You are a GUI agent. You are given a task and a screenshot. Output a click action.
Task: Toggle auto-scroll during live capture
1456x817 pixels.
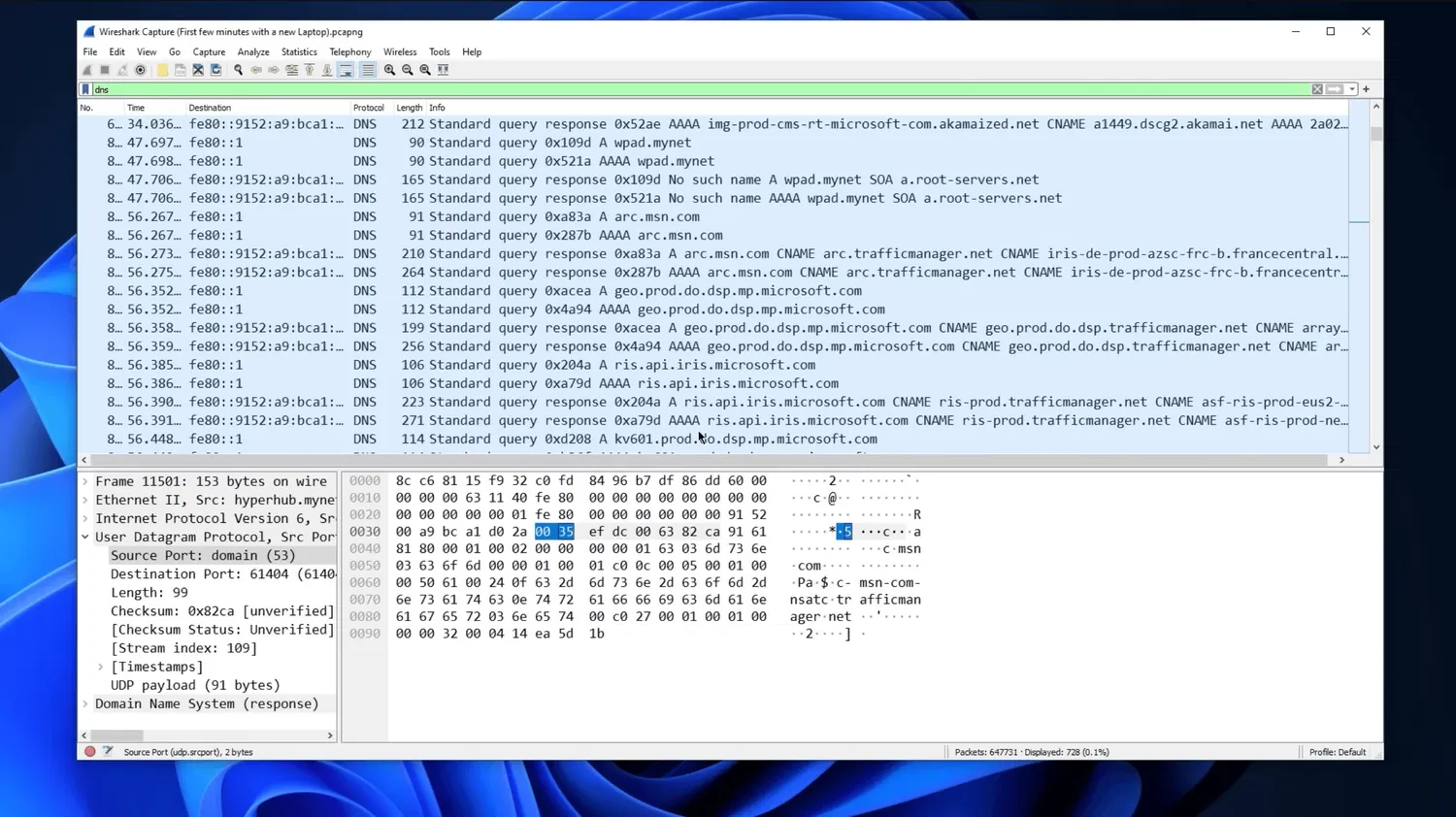(346, 70)
